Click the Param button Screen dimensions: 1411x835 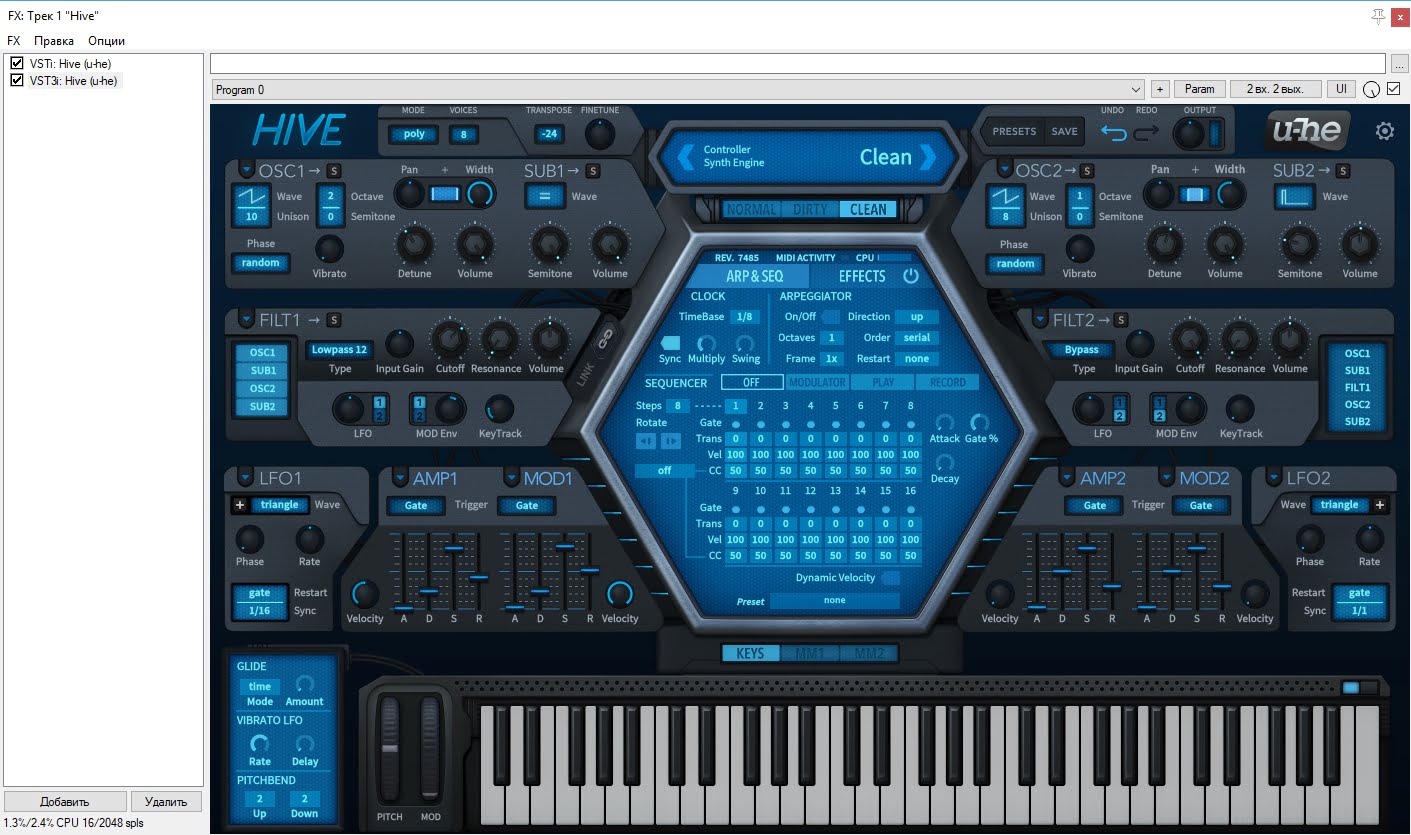[1199, 89]
